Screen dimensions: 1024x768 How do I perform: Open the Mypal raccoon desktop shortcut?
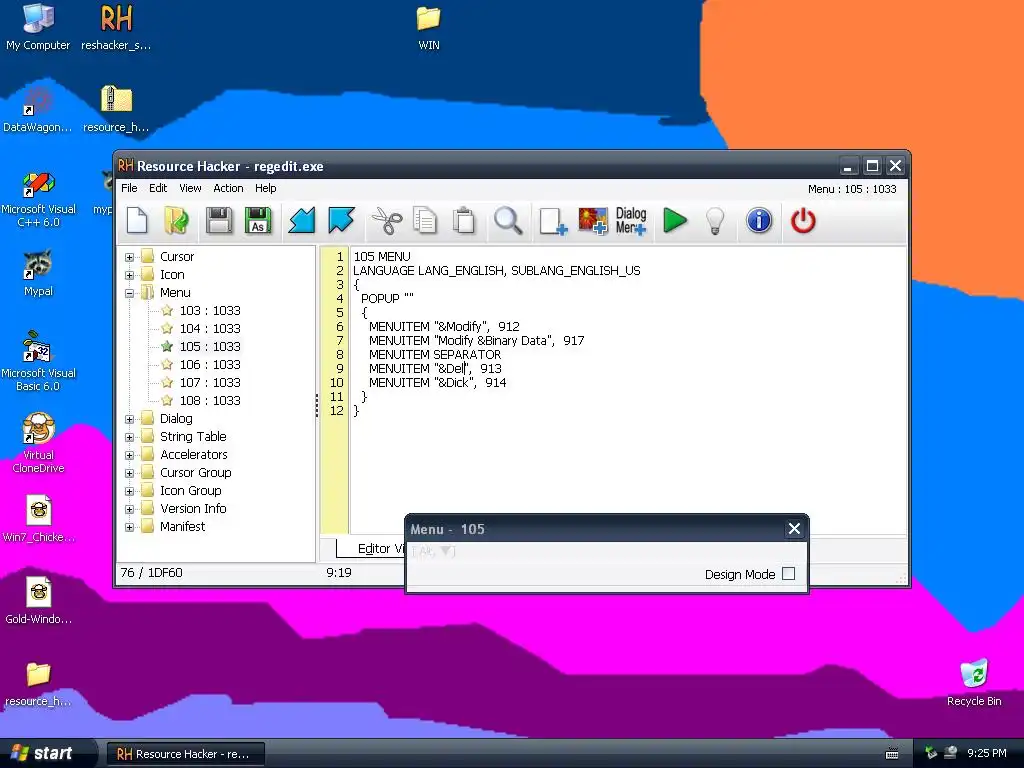pos(38,273)
